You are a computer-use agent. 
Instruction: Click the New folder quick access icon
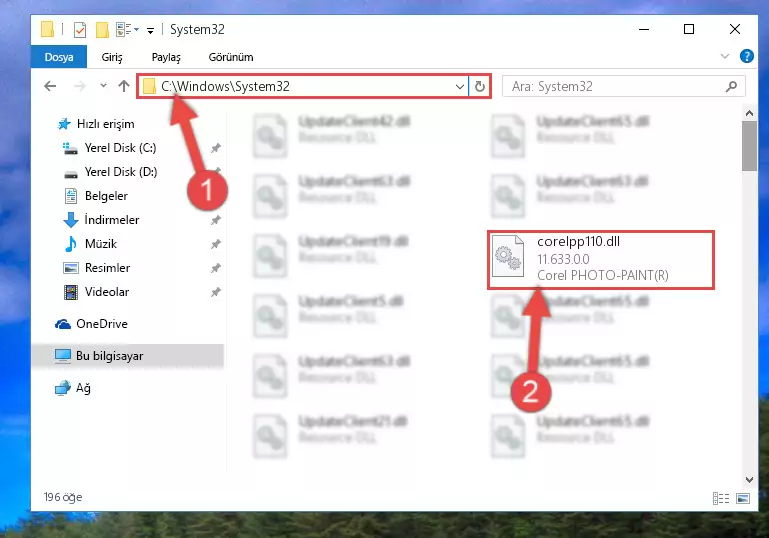[102, 29]
